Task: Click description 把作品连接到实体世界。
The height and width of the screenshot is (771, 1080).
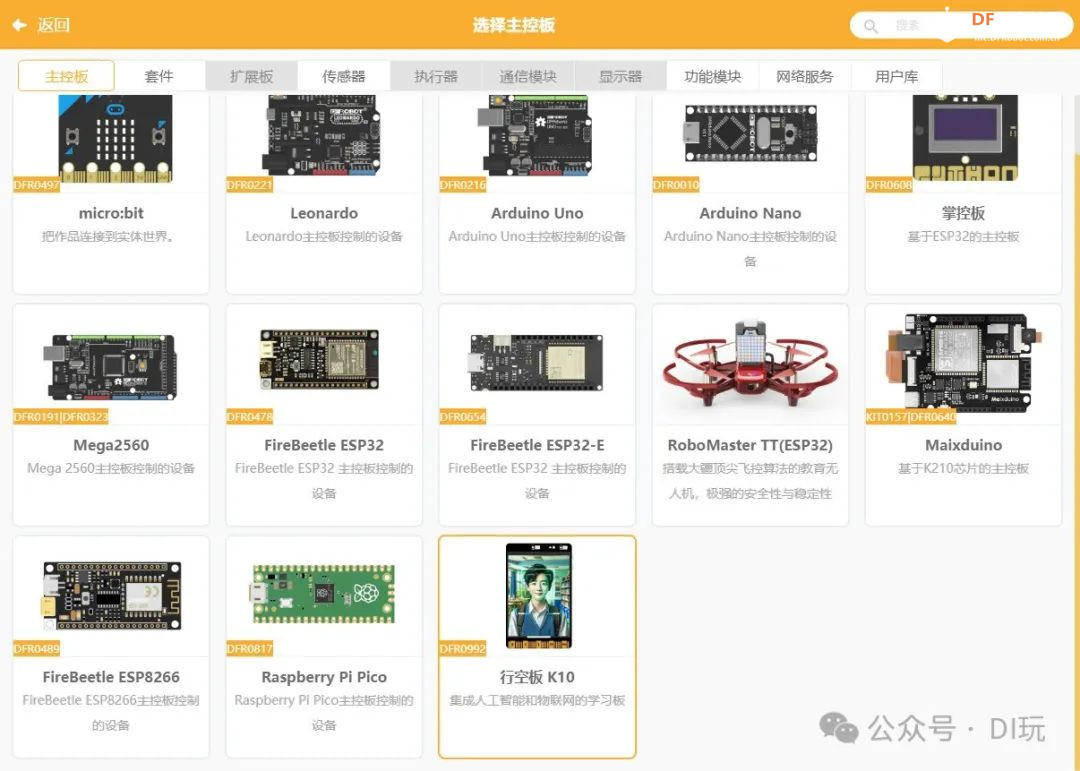Action: pyautogui.click(x=108, y=236)
